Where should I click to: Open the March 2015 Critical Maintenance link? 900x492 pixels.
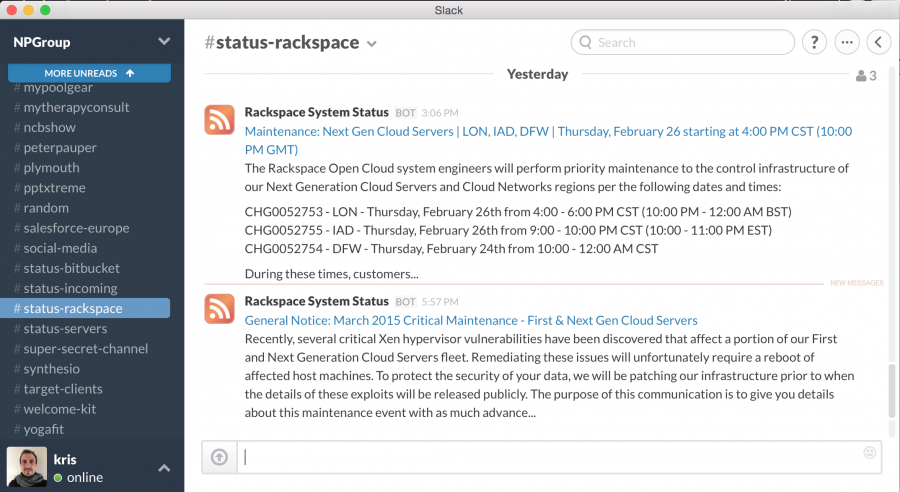tap(471, 320)
